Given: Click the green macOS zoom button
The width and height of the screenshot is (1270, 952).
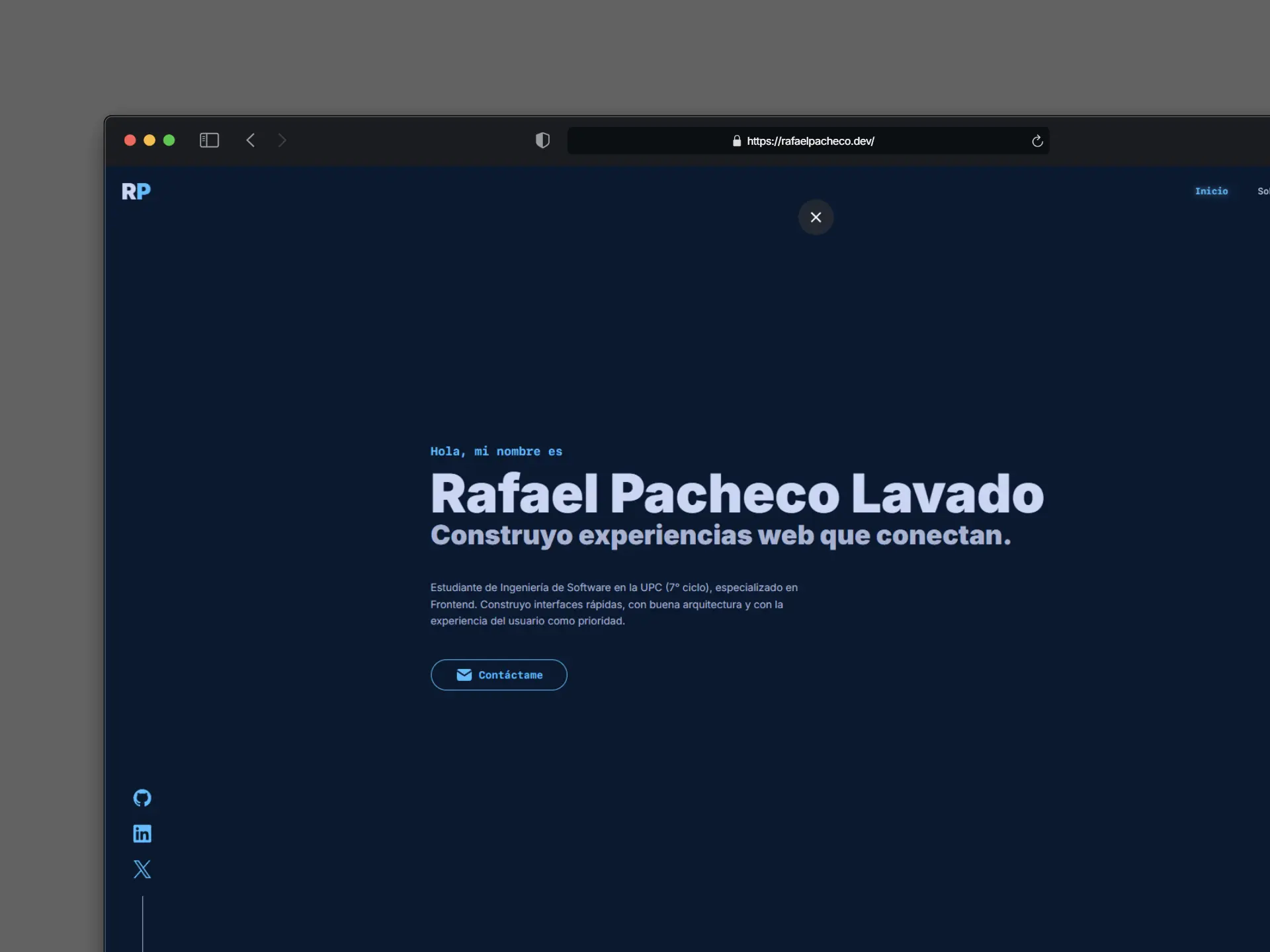Looking at the screenshot, I should (x=169, y=140).
